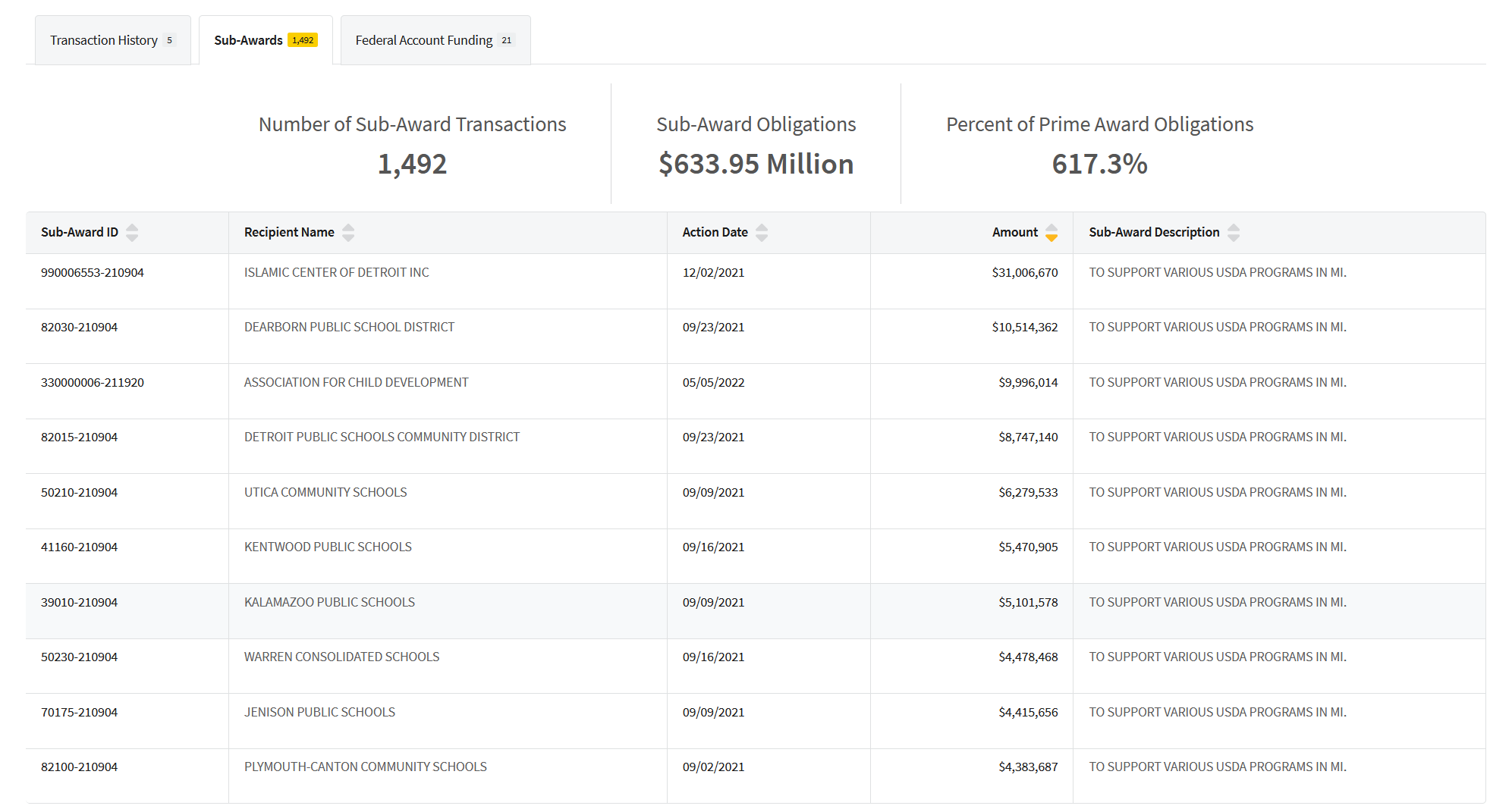Click the amount $10,514,362
This screenshot has height=809, width=1512.
click(1024, 327)
